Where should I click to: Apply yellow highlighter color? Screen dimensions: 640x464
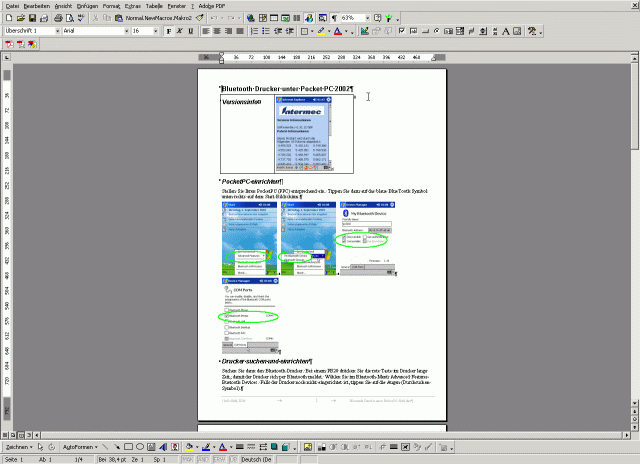(321, 31)
